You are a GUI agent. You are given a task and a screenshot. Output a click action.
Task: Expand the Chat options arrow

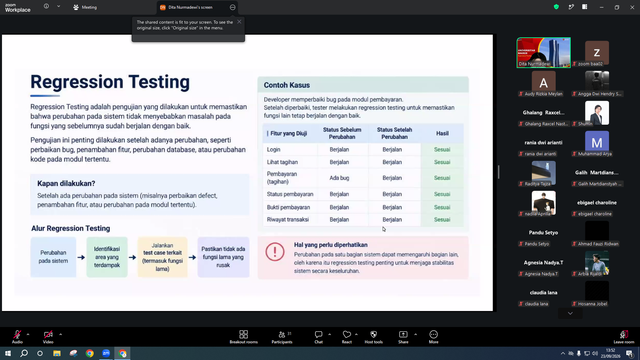[x=329, y=334]
